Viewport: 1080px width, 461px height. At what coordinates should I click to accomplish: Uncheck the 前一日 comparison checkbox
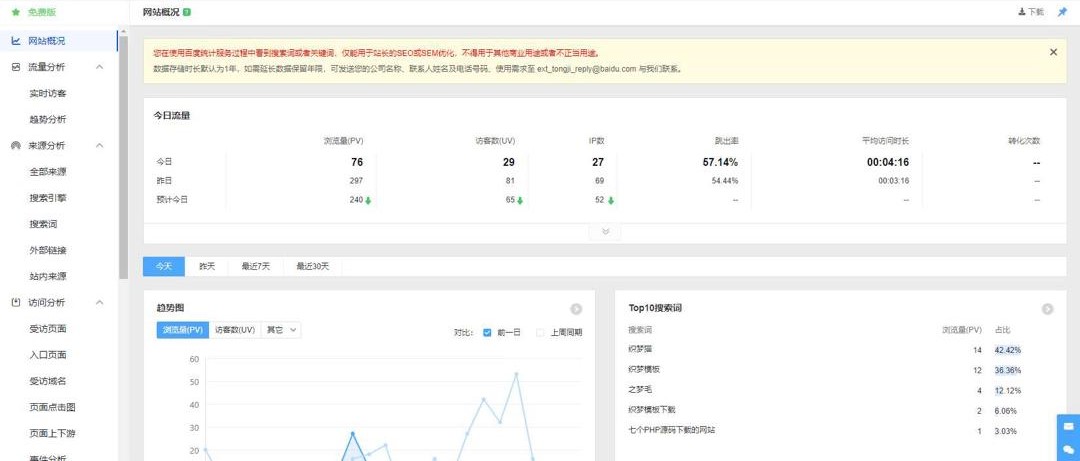point(487,331)
